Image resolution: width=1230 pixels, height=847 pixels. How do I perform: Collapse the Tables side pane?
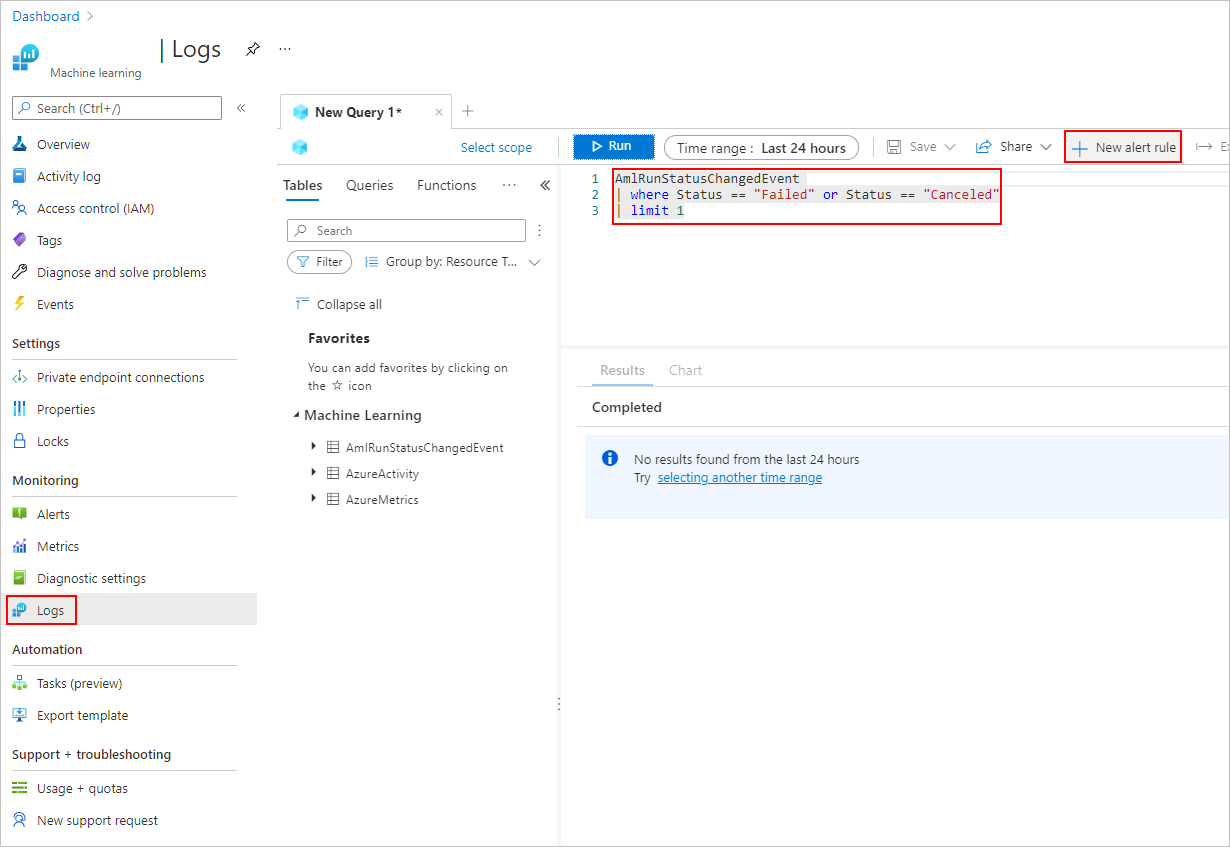(x=545, y=185)
